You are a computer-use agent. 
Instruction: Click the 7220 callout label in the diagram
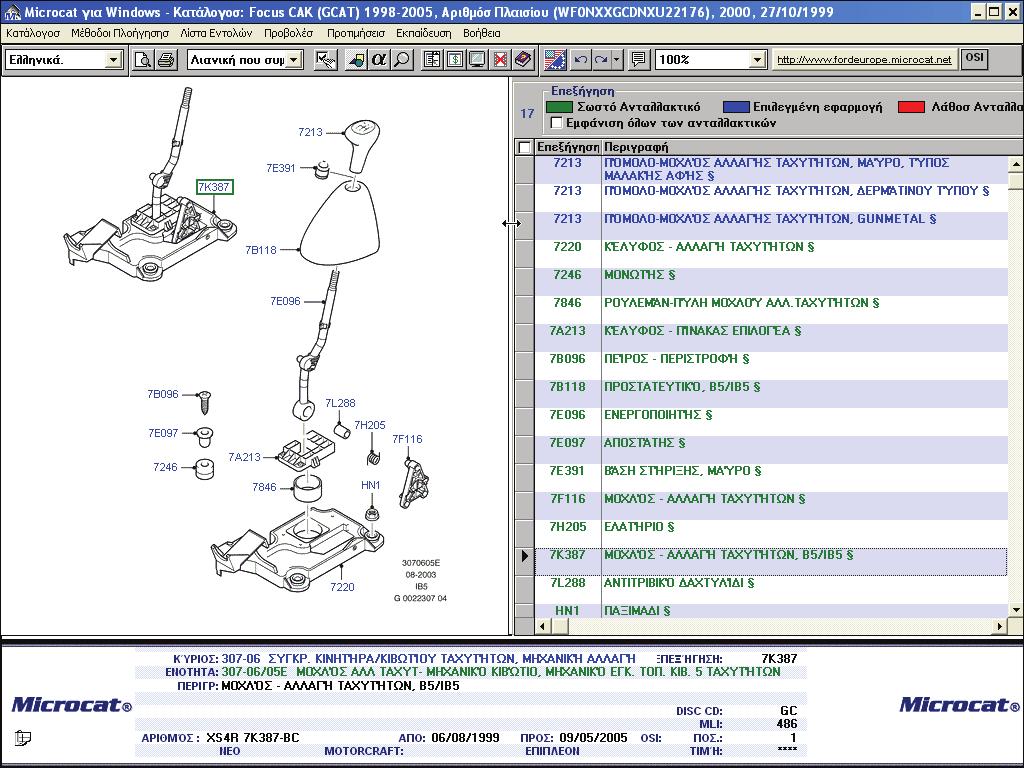pos(342,587)
